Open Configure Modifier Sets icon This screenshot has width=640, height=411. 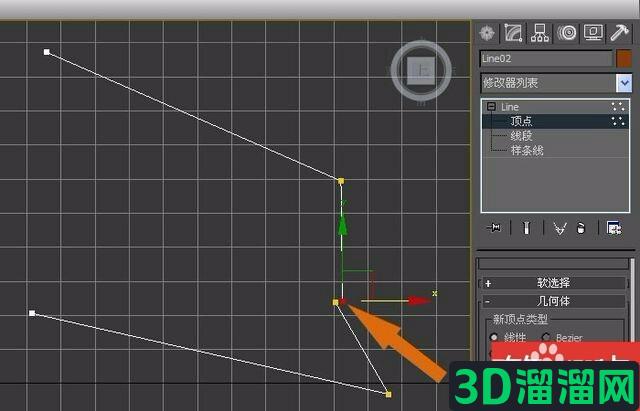tap(613, 228)
